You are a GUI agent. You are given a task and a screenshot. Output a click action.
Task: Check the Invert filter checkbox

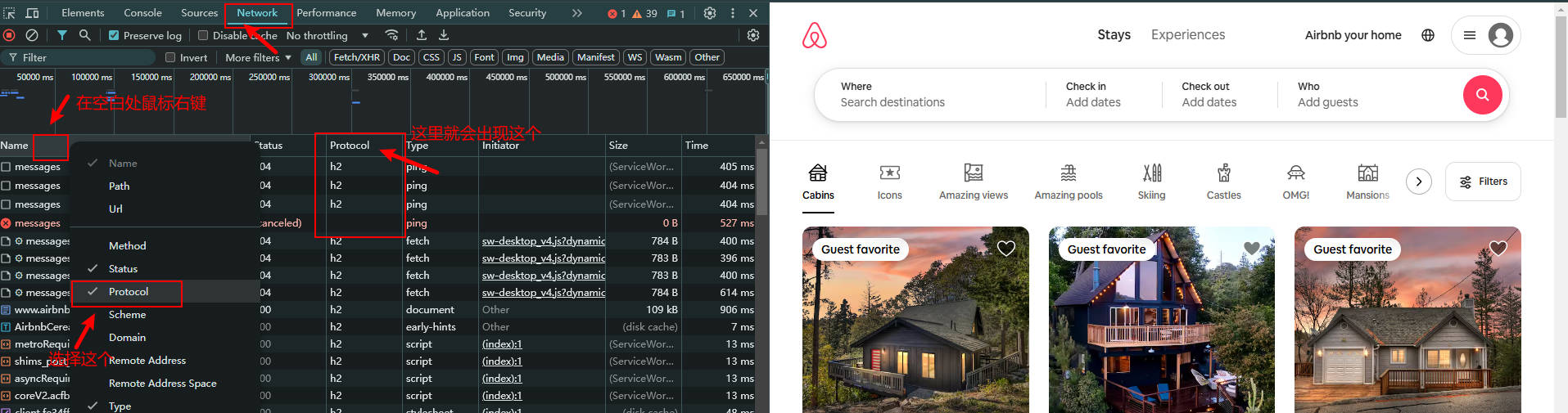click(170, 57)
